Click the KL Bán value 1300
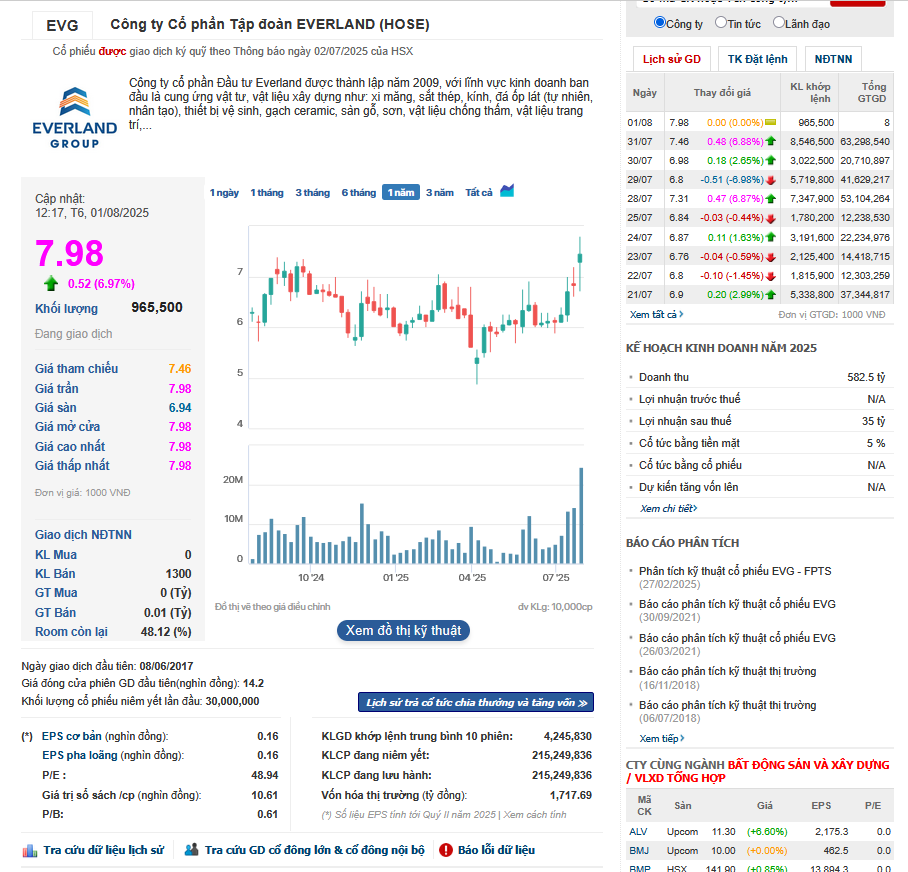Image resolution: width=908 pixels, height=872 pixels. point(178,574)
